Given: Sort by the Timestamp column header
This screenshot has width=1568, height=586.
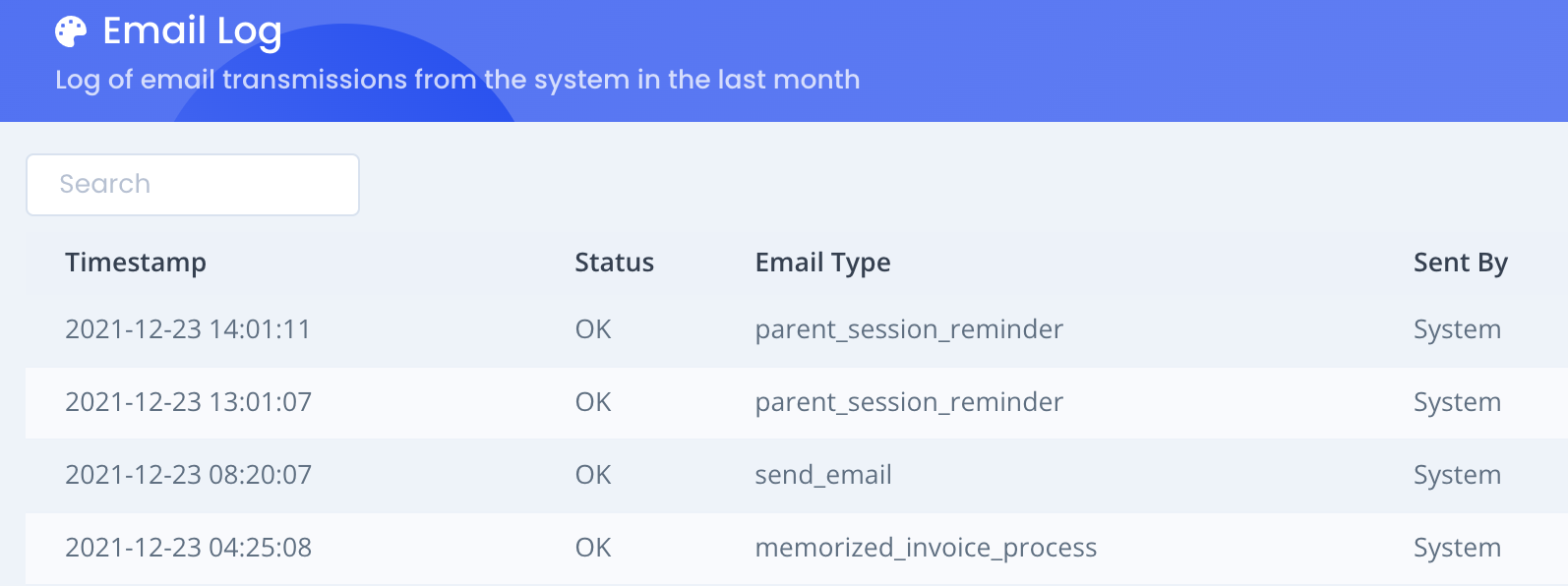Looking at the screenshot, I should pyautogui.click(x=136, y=263).
